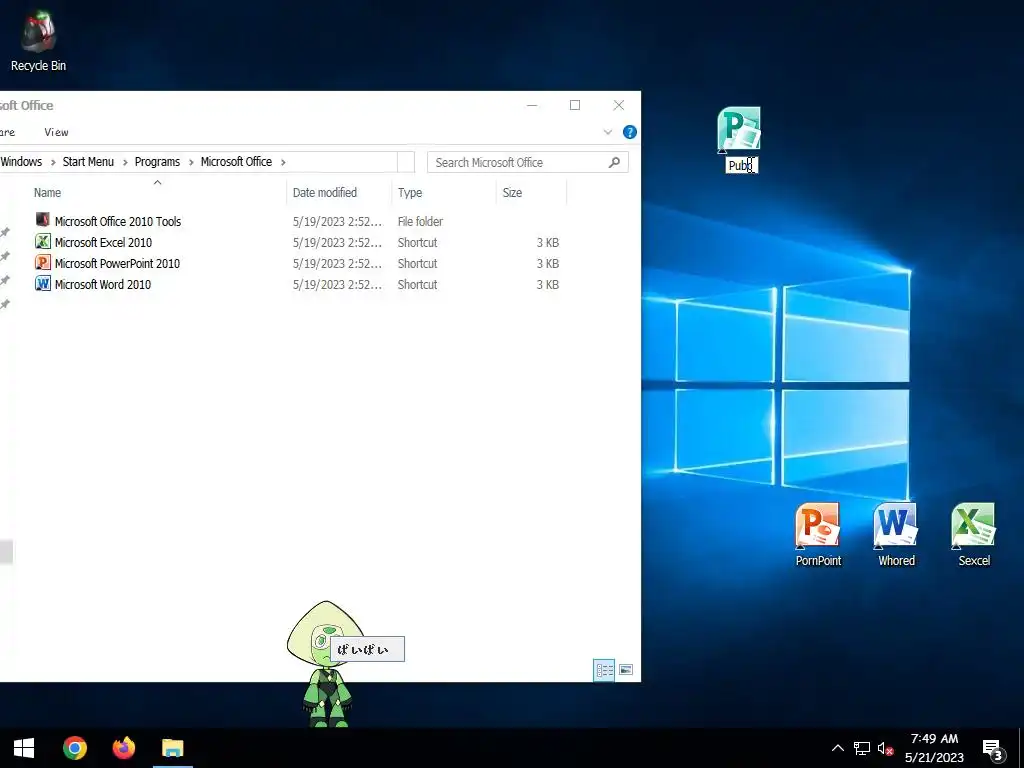This screenshot has height=768, width=1024.
Task: Switch to details view layout button
Action: point(604,670)
